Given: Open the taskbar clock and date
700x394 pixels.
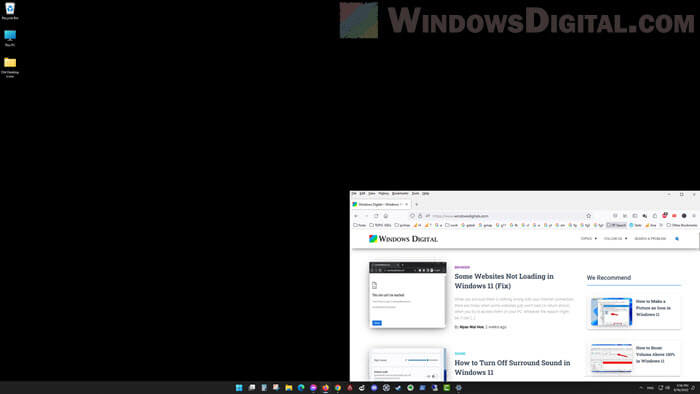Looking at the screenshot, I should 682,388.
